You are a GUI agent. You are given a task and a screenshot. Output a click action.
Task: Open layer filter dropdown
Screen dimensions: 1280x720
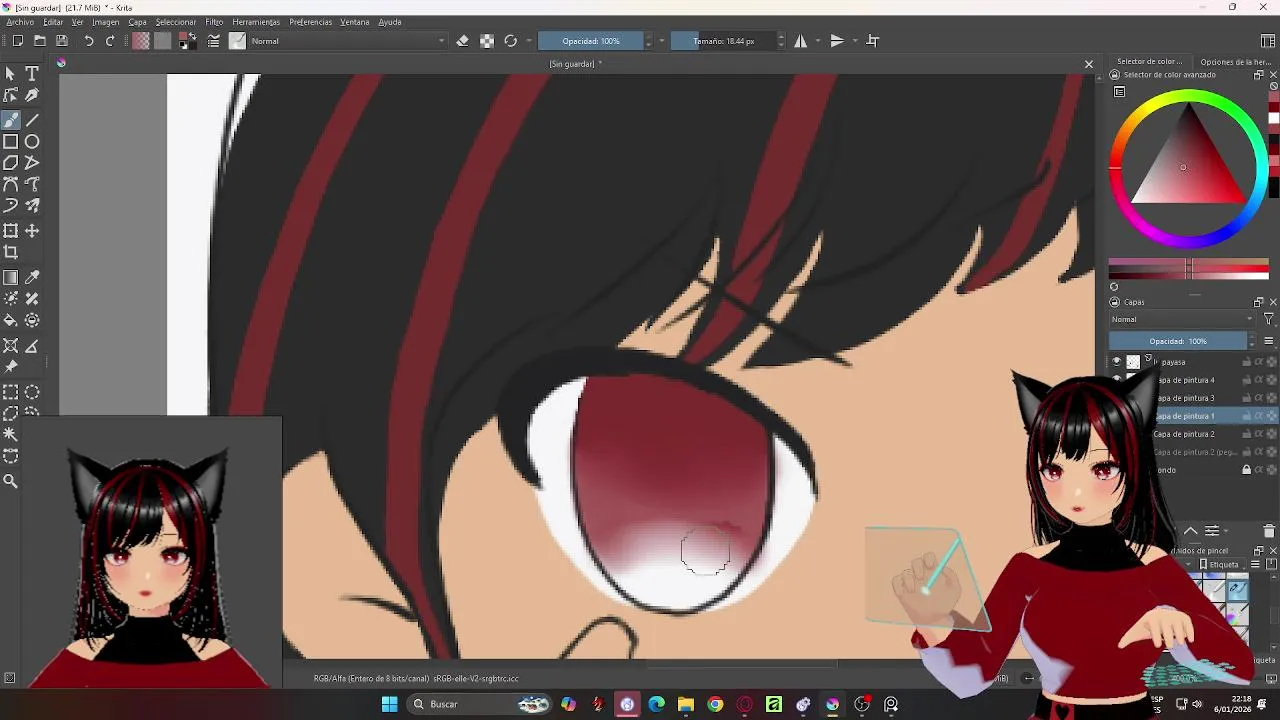coord(1269,320)
